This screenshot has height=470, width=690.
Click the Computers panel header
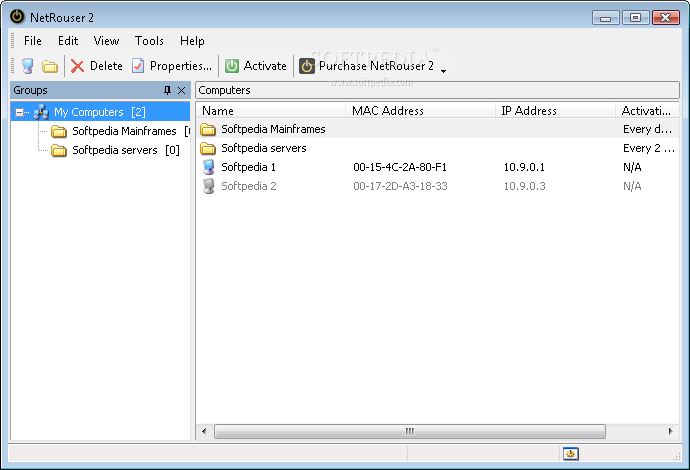[437, 90]
